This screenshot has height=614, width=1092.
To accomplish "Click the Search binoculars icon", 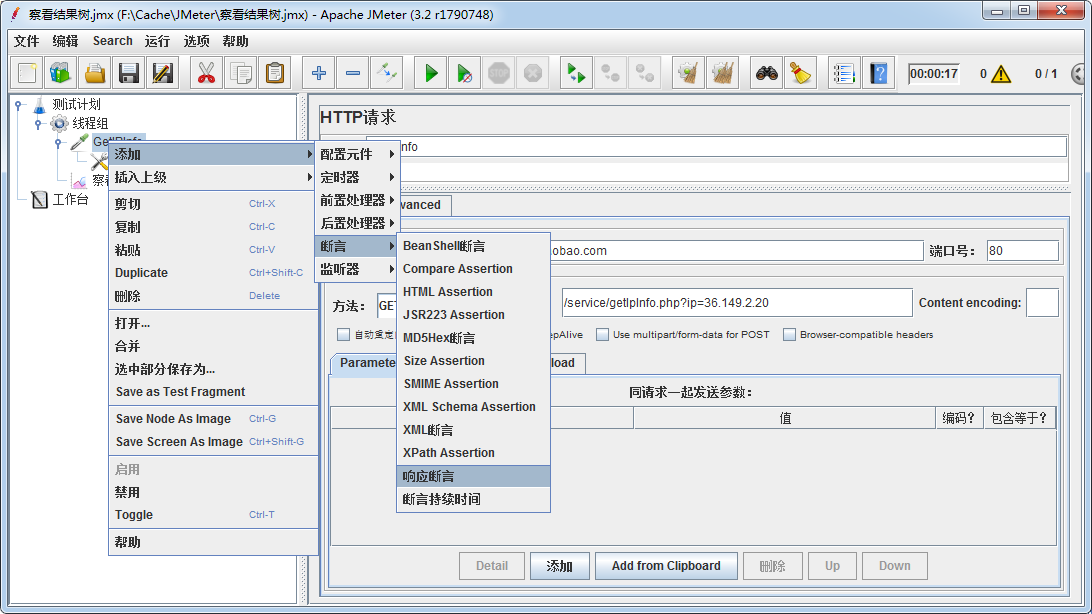I will (767, 73).
